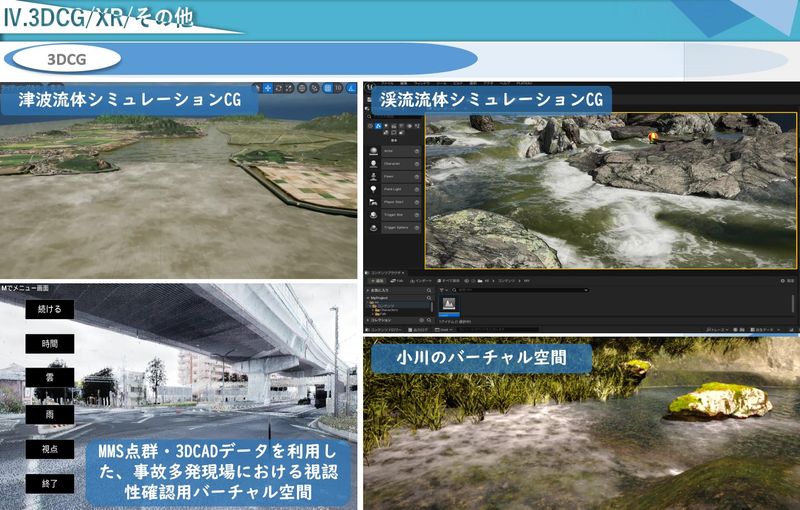This screenshot has height=510, width=800.
Task: Click the Actor placement icon
Action: click(x=374, y=151)
